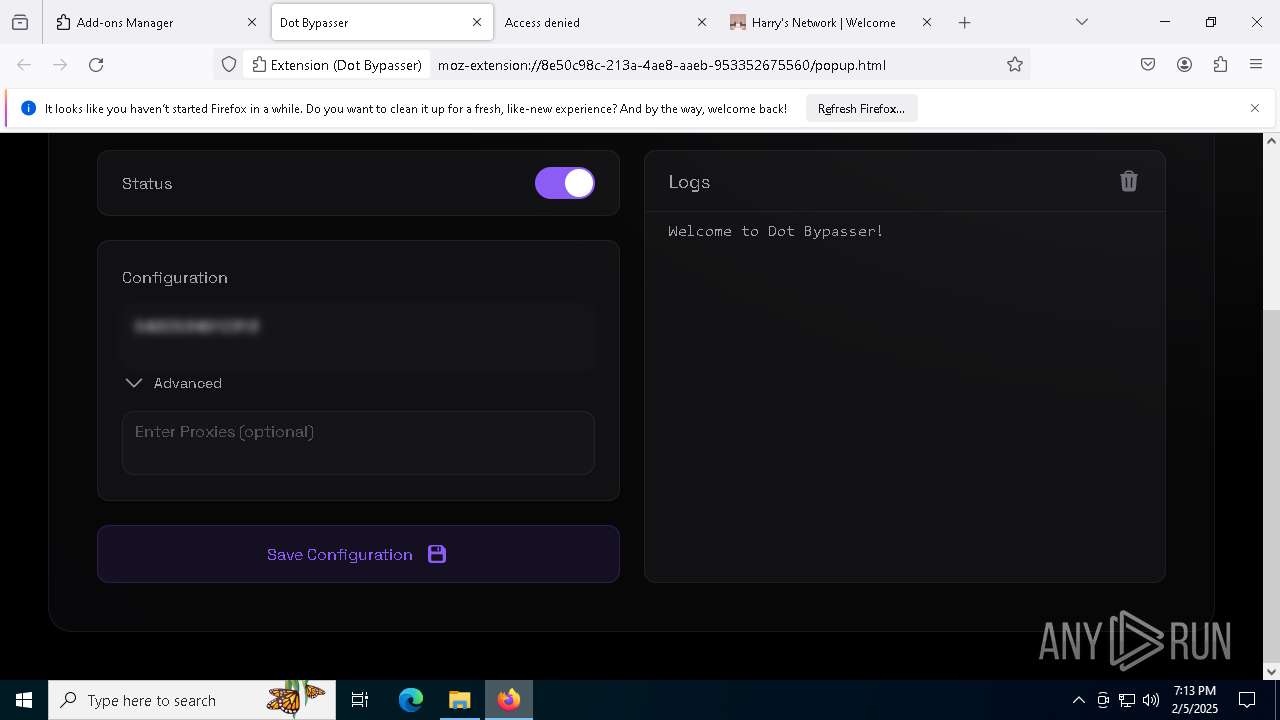Open a new browser tab
1280x720 pixels.
tap(964, 22)
